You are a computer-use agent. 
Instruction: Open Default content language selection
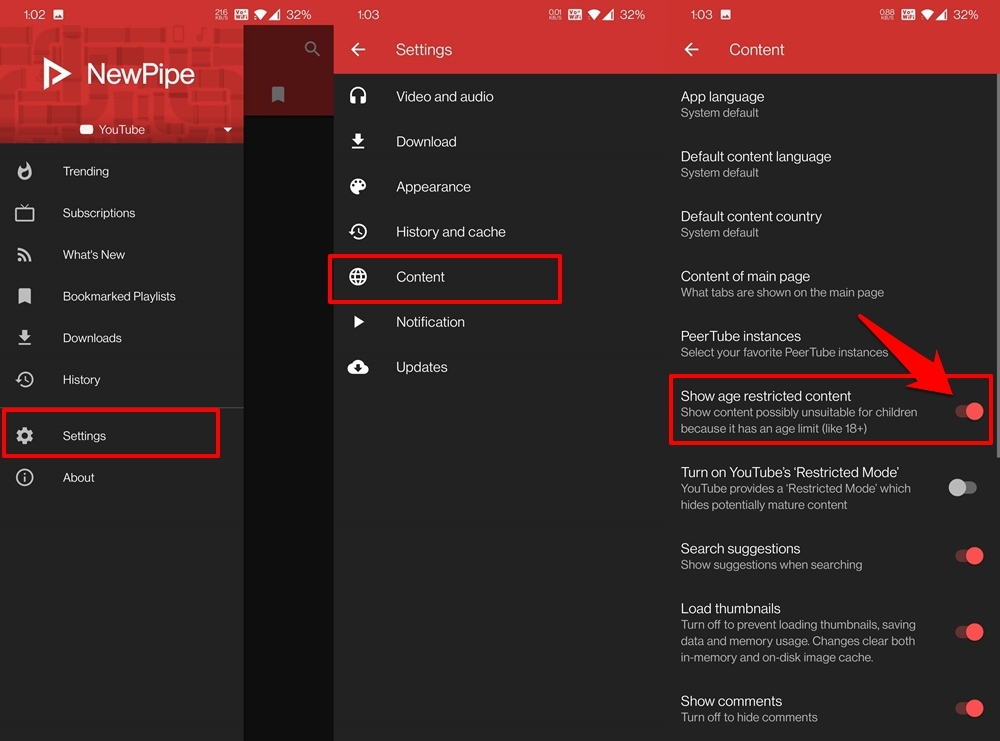(832, 164)
